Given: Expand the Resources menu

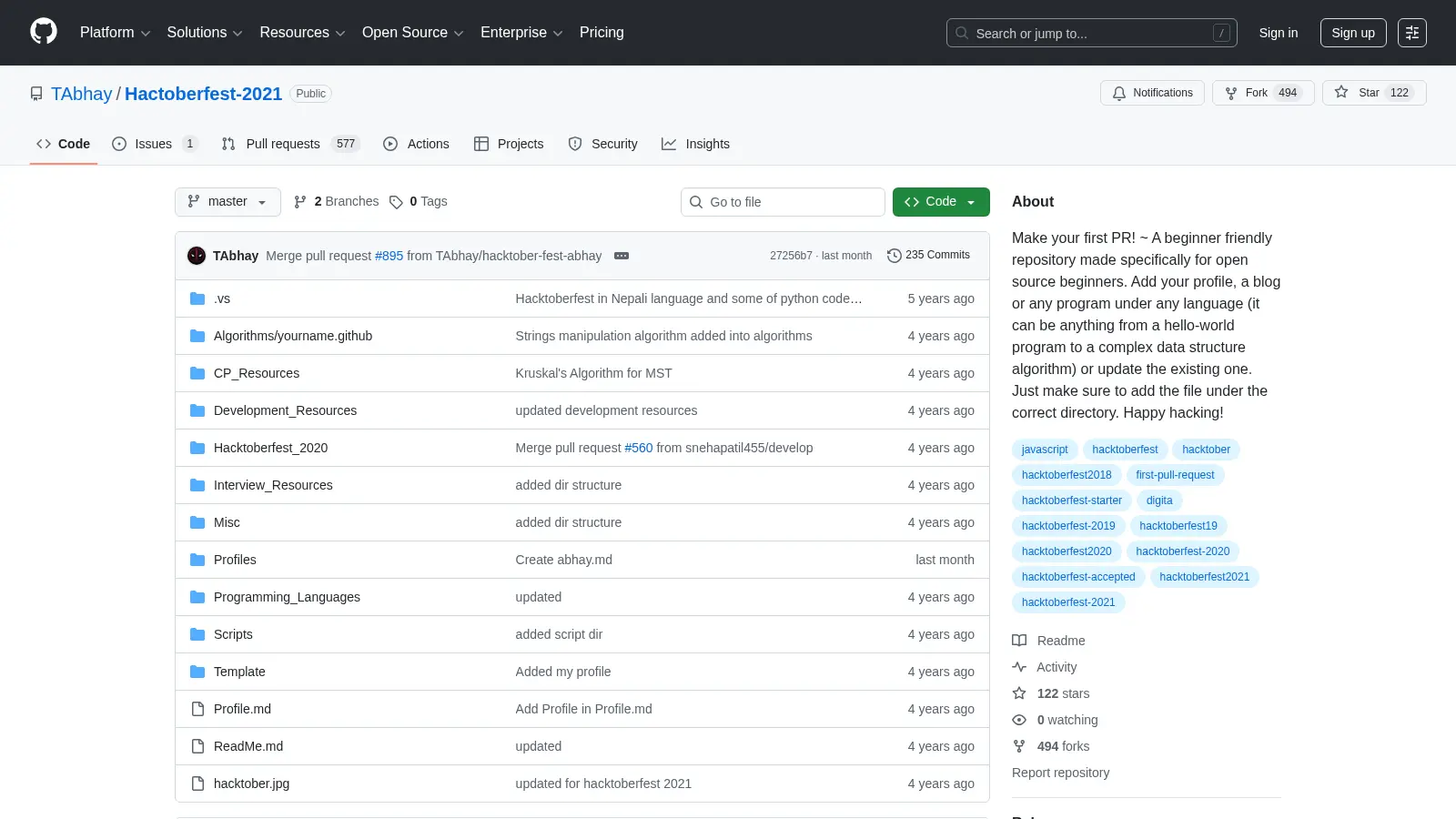Looking at the screenshot, I should tap(302, 33).
